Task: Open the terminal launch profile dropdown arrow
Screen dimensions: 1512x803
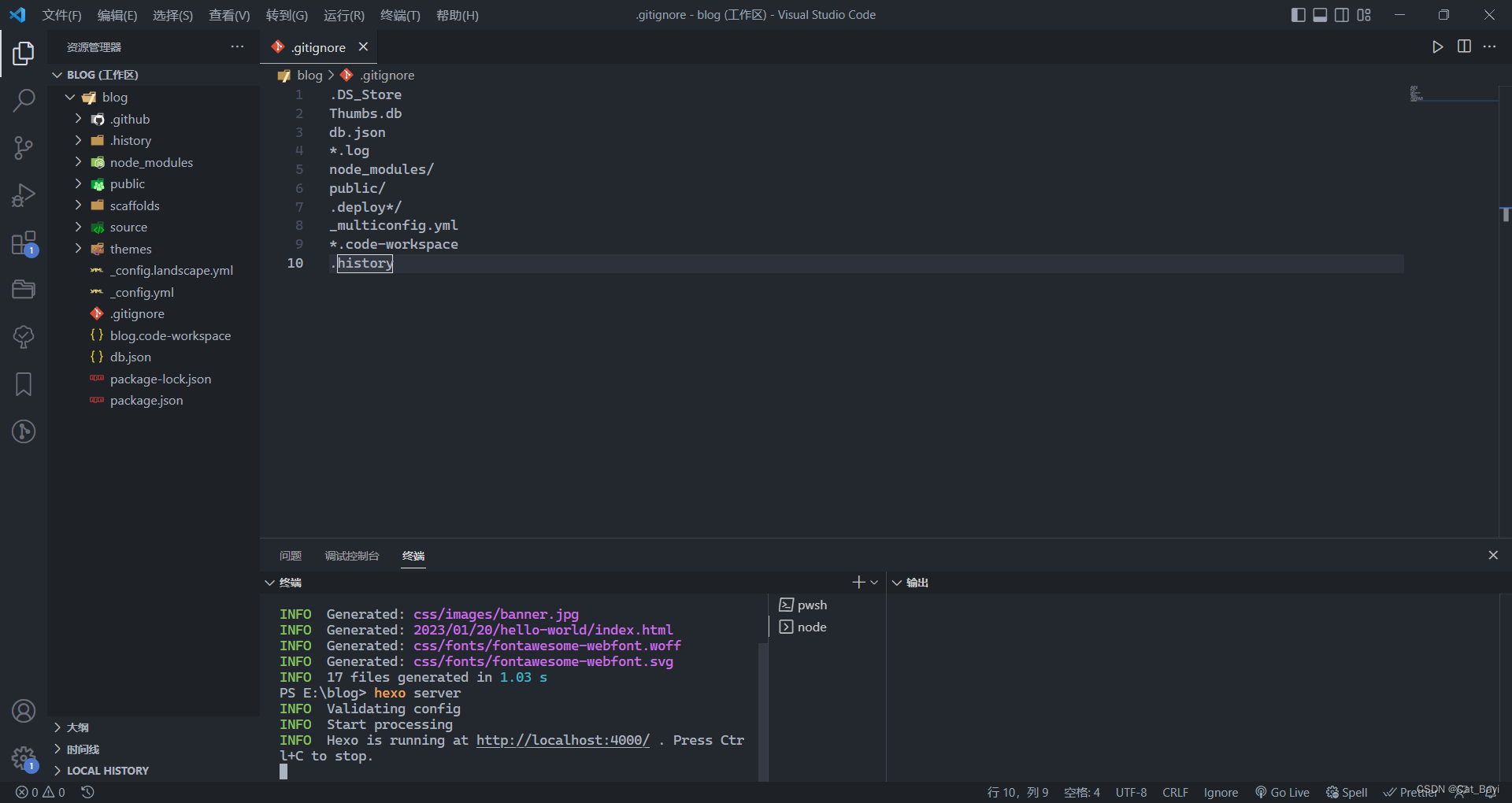Action: [x=874, y=583]
